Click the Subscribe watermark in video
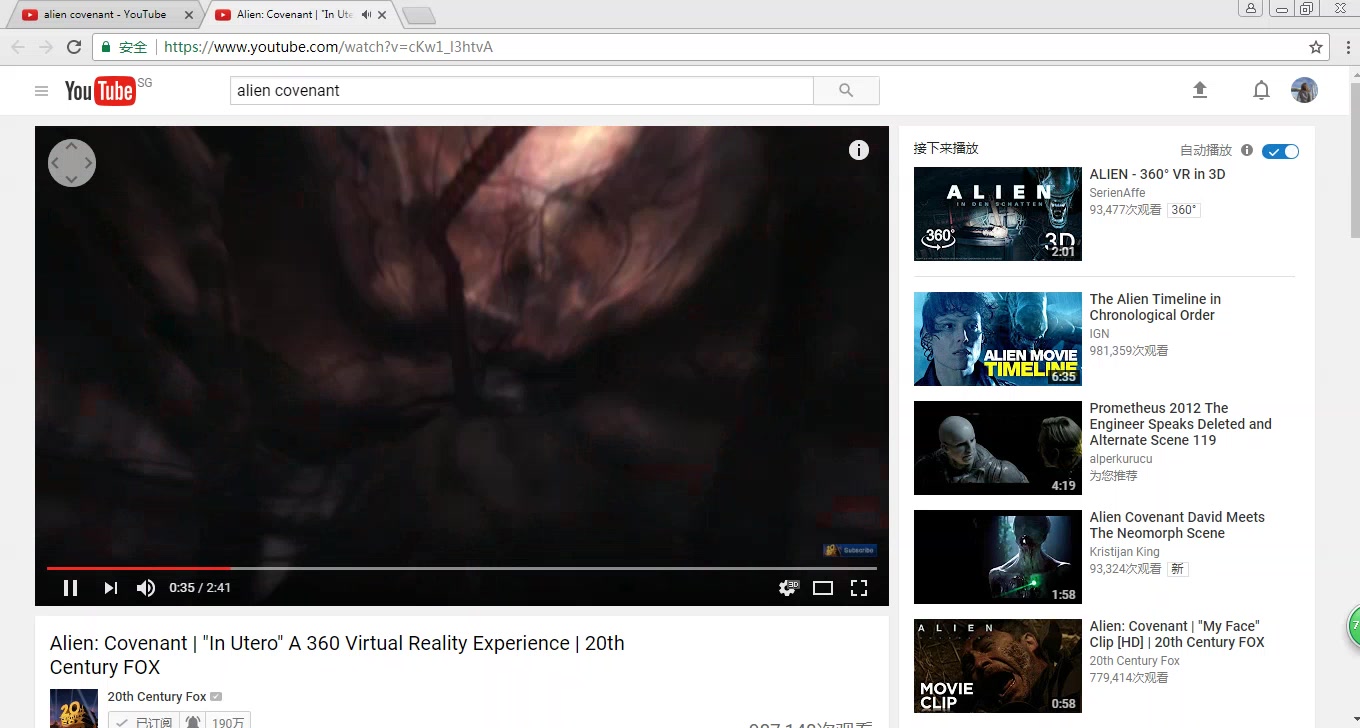 [x=850, y=550]
